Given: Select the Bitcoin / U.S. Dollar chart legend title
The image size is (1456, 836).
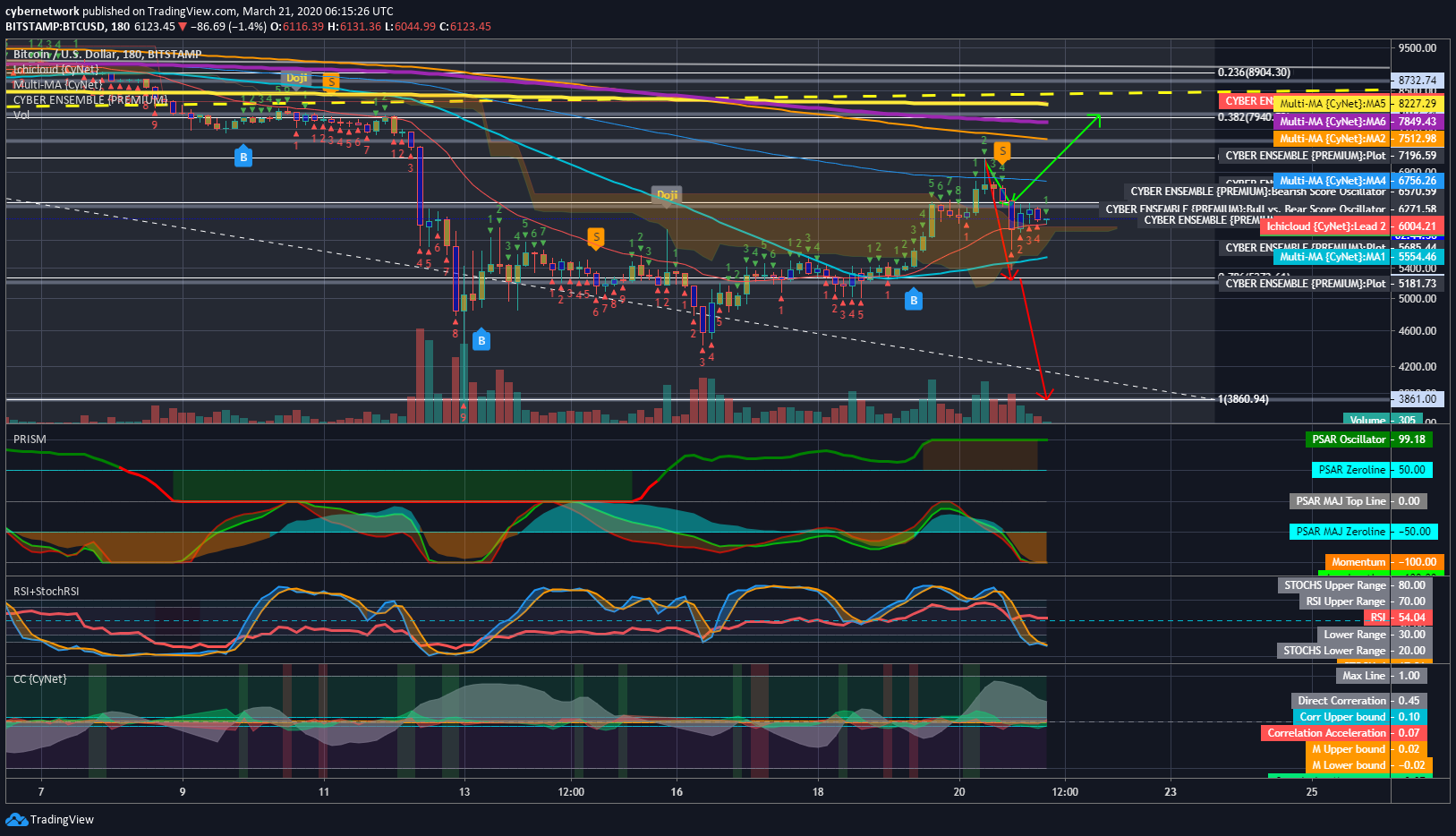Looking at the screenshot, I should pos(107,55).
